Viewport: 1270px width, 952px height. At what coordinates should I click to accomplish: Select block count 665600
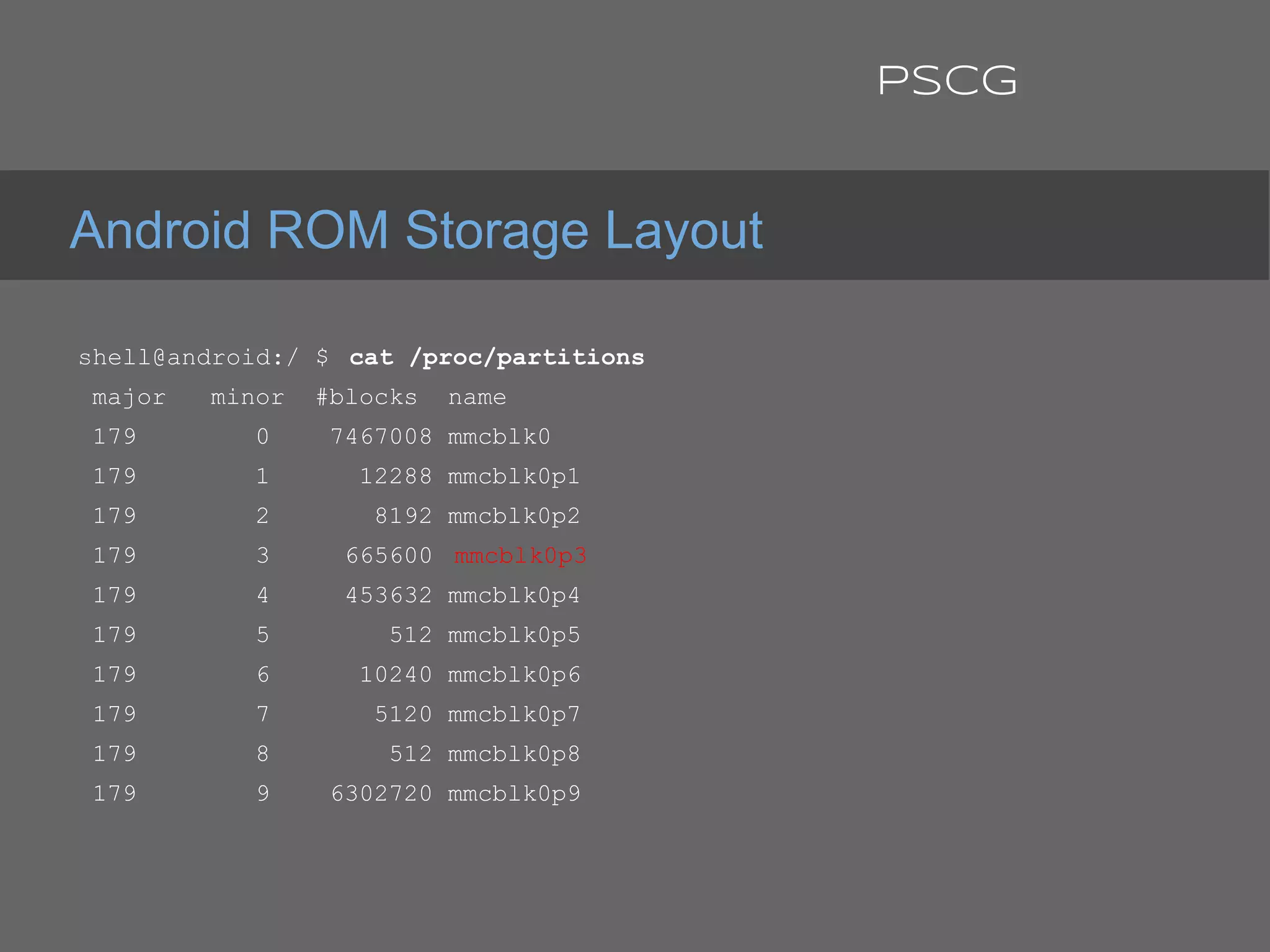pyautogui.click(x=389, y=555)
